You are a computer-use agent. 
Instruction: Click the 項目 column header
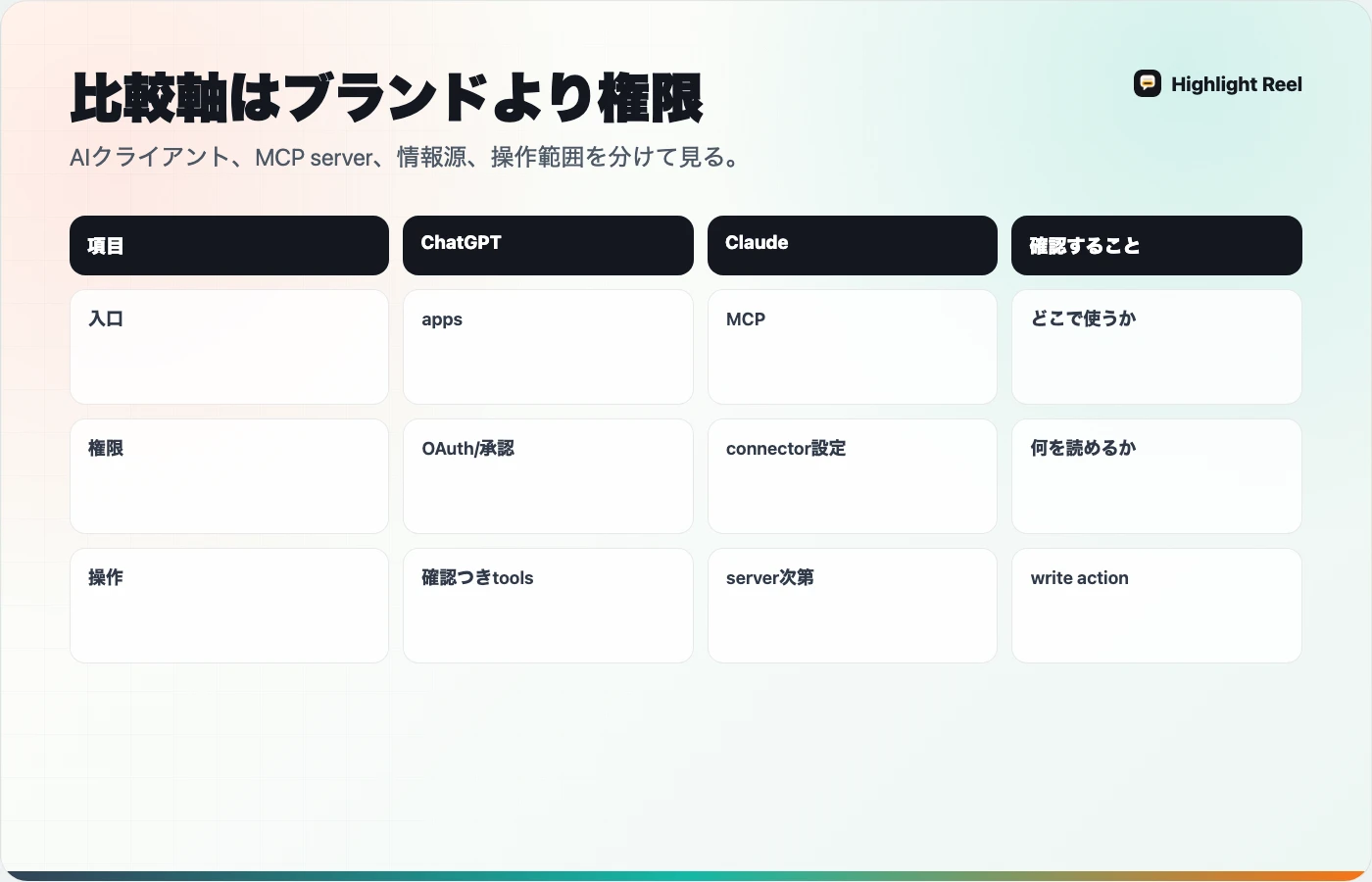pyautogui.click(x=229, y=246)
